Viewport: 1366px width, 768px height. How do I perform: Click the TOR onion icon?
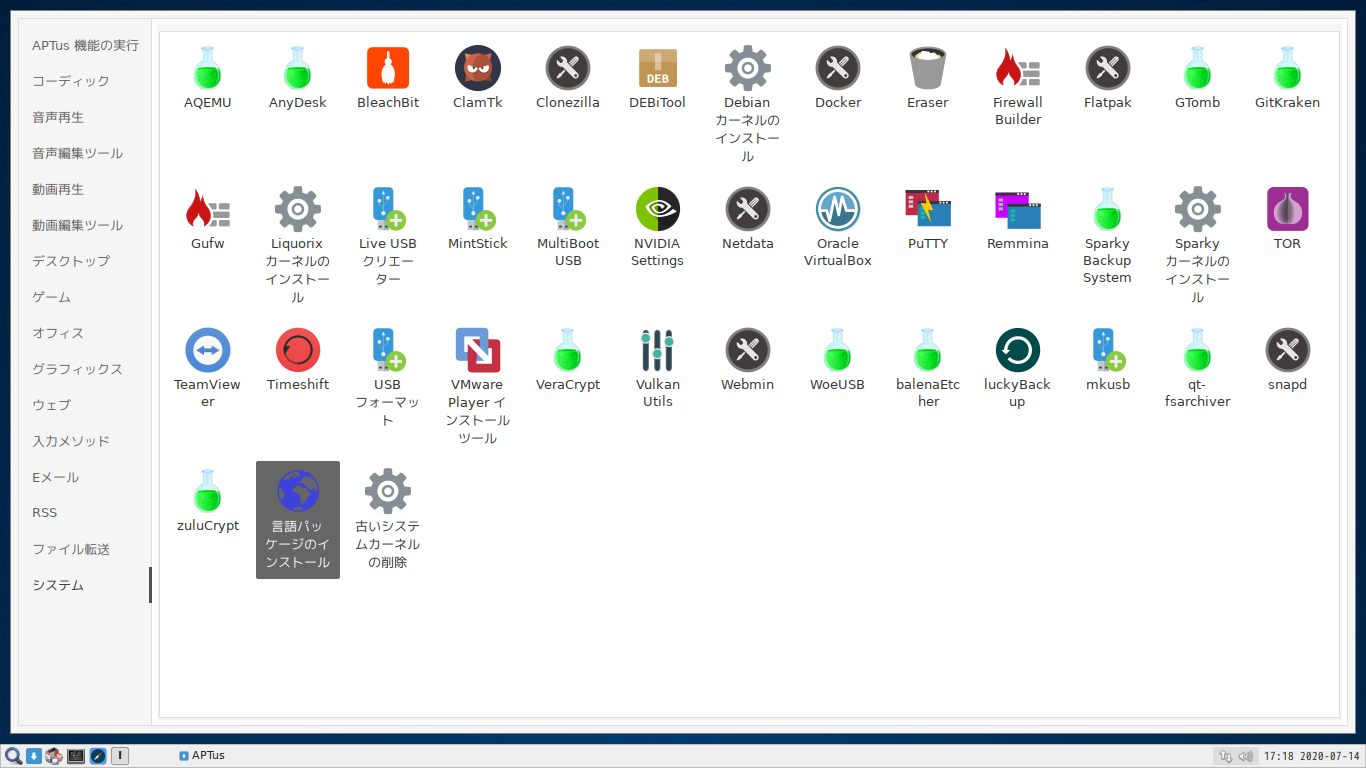point(1288,209)
